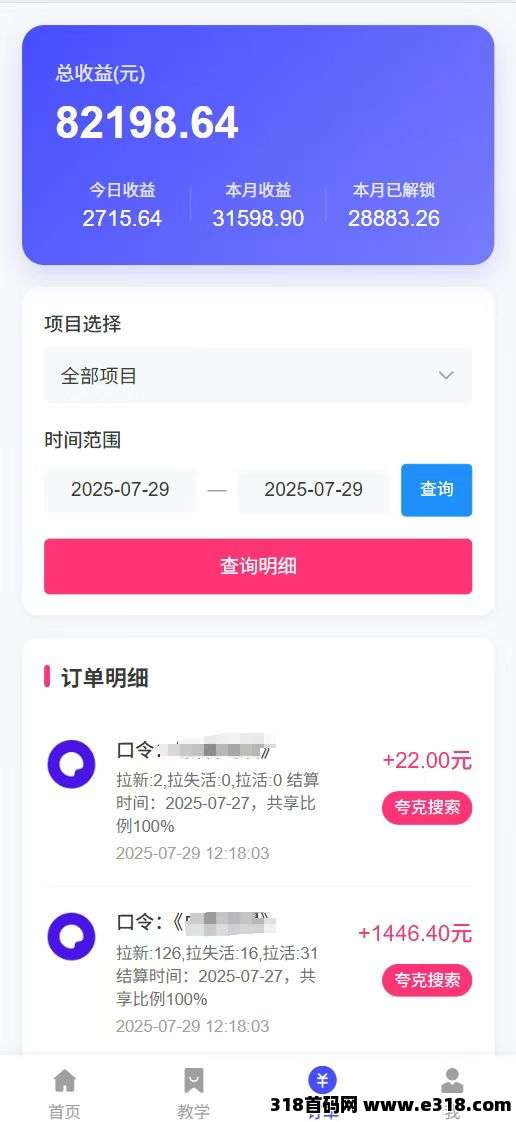516x1122 pixels.
Task: Tap the Quark logo on the +1446.40元 order
Action: 71,937
